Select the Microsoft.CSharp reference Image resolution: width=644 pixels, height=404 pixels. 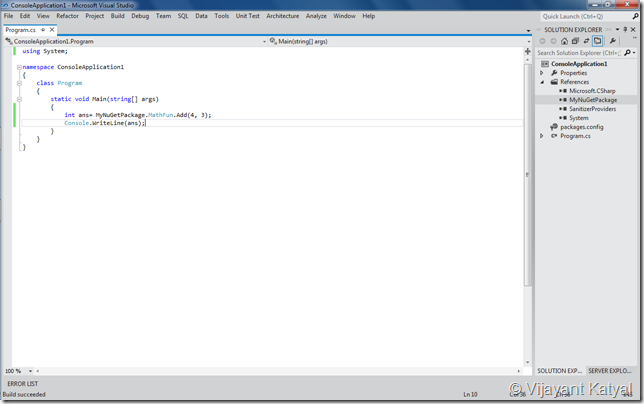click(x=592, y=91)
